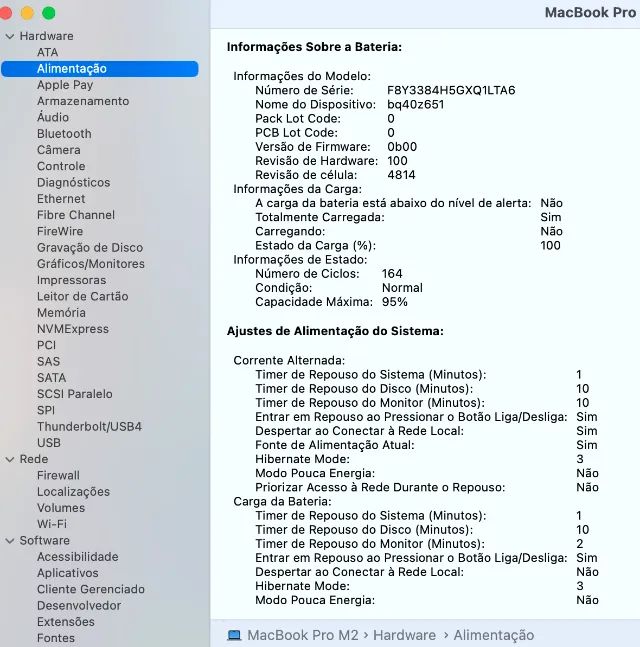The width and height of the screenshot is (640, 647).
Task: Select Áudio sidebar item
Action: pyautogui.click(x=53, y=117)
